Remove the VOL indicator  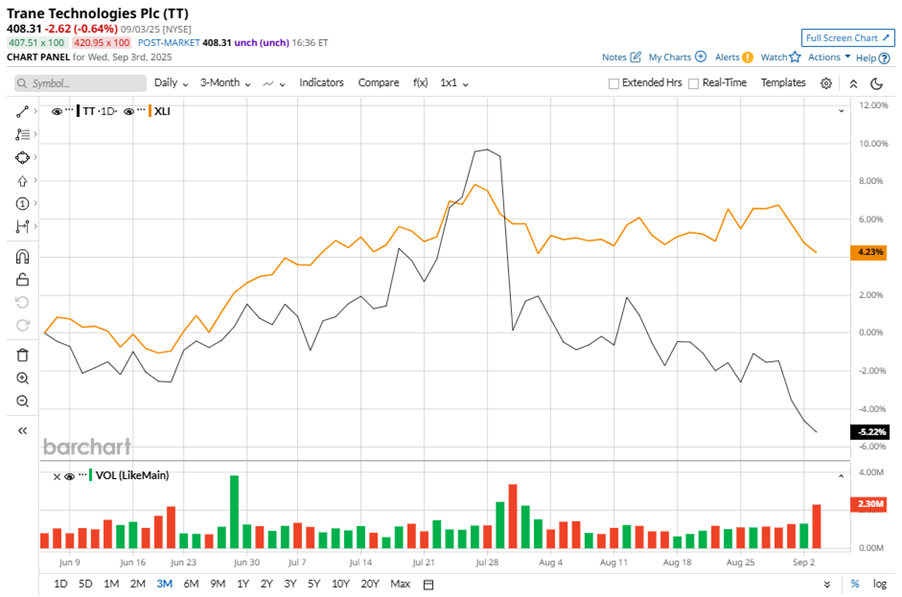(56, 477)
